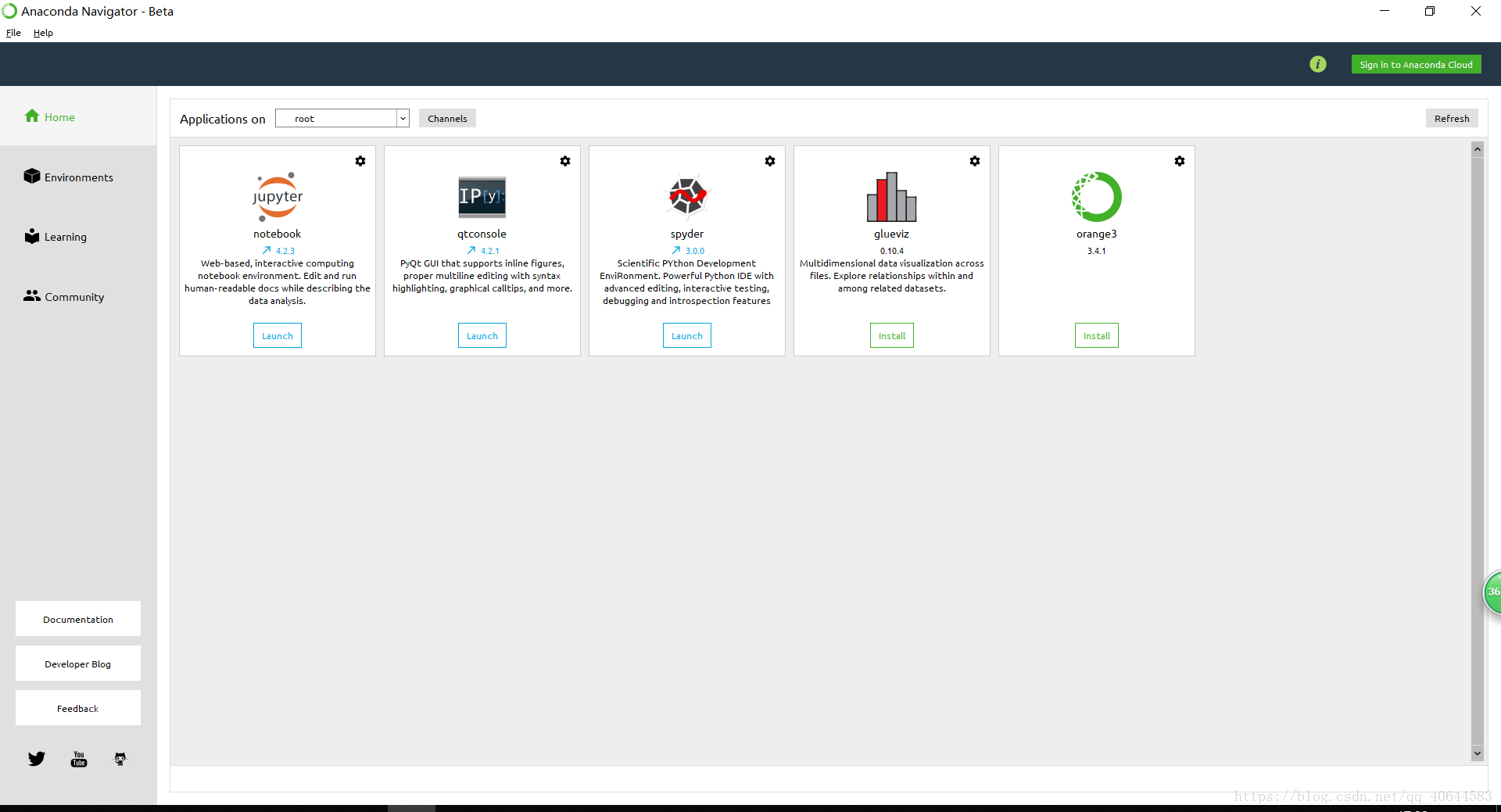Screen dimensions: 1501x812
Task: Click the Channels button
Action: coord(447,118)
